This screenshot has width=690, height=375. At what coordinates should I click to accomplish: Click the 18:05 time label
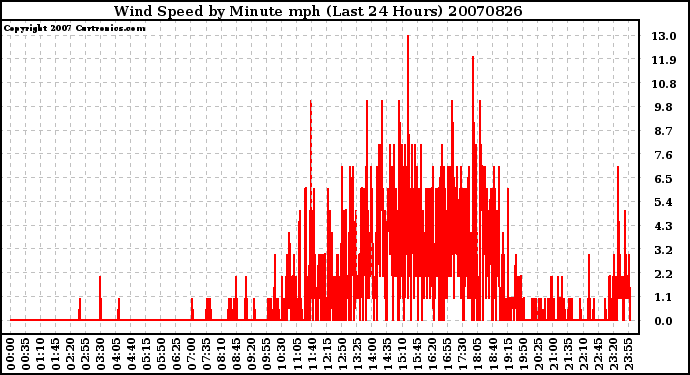click(x=478, y=355)
